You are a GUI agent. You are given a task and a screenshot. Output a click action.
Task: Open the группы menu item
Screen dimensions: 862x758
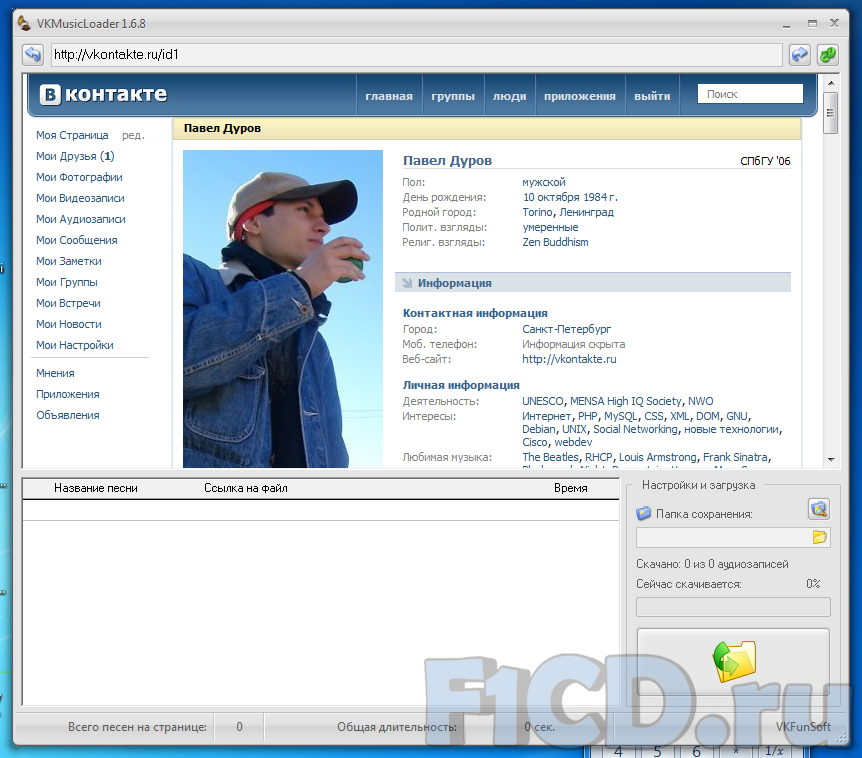point(453,96)
